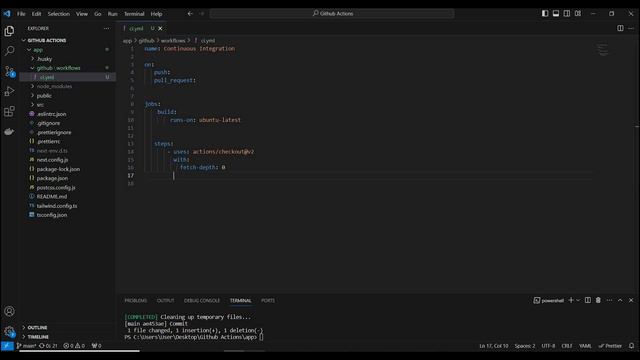Switch to the Debug Console tab
Viewport: 640px width, 360px height.
tap(202, 300)
